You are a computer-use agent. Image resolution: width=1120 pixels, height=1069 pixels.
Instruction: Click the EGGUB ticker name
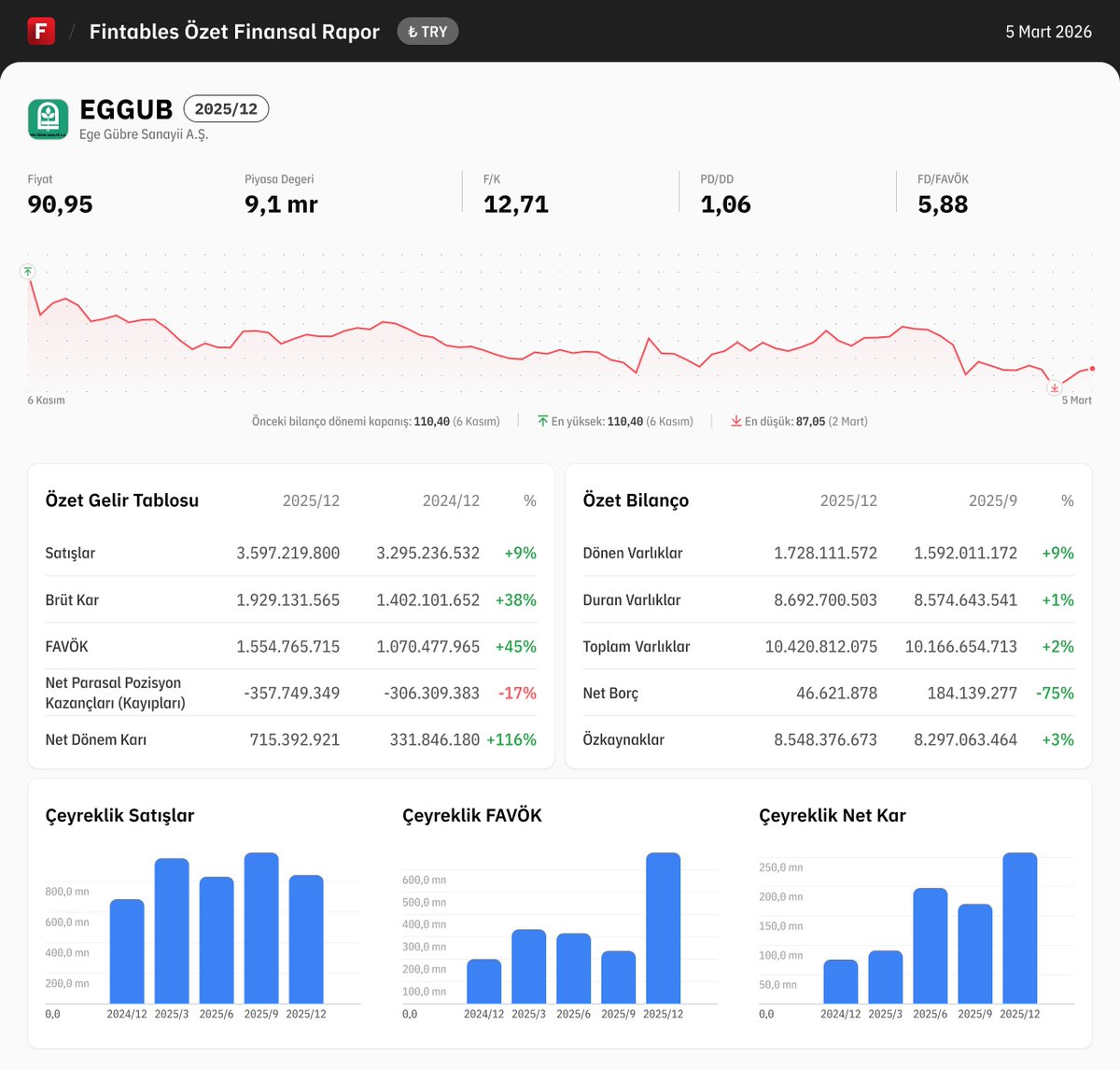click(x=126, y=109)
